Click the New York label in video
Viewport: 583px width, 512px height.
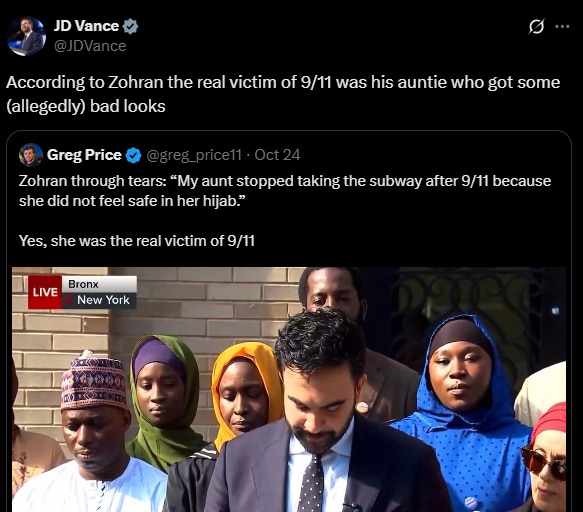(103, 300)
